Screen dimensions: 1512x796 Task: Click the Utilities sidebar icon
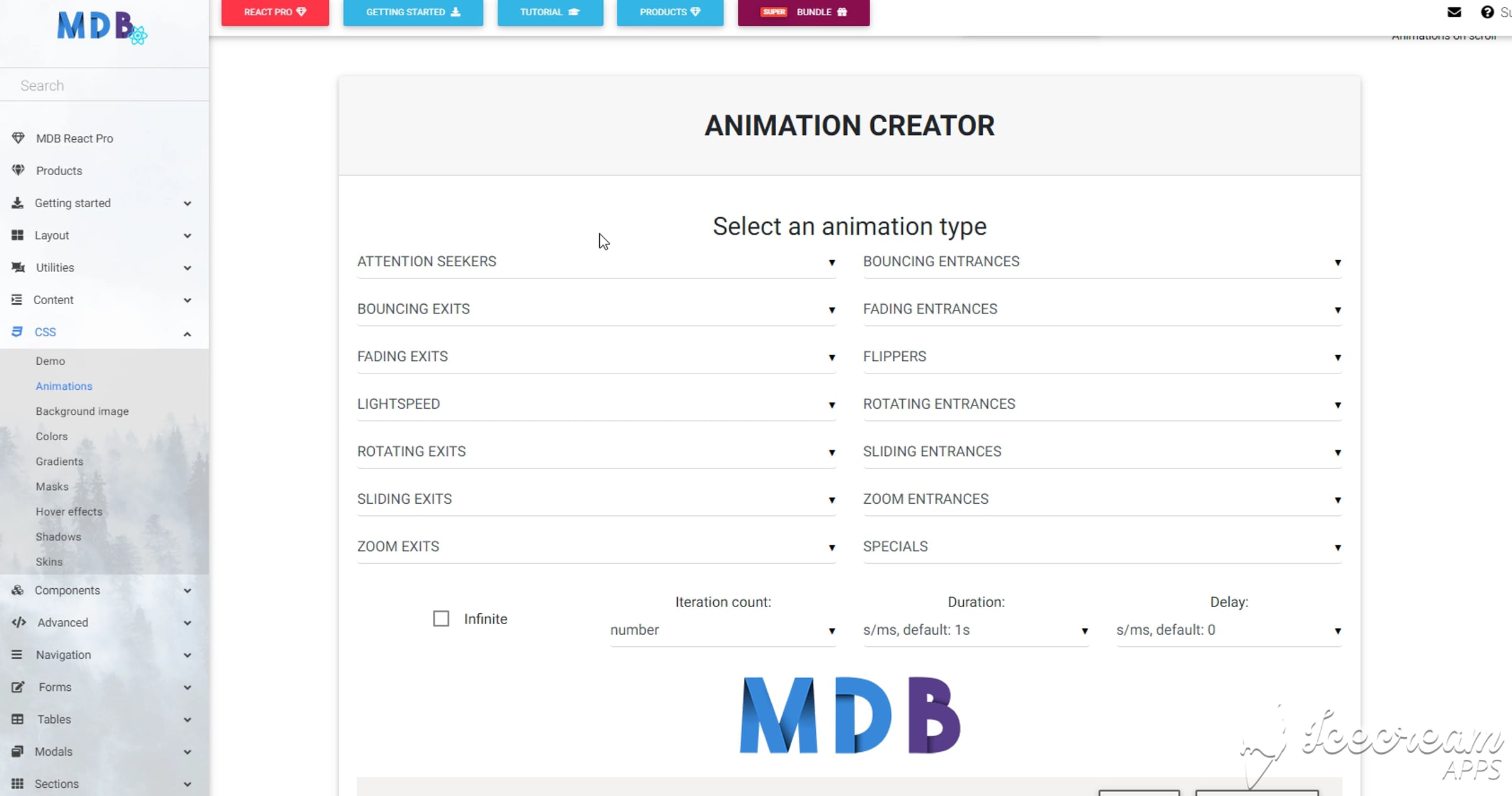18,267
